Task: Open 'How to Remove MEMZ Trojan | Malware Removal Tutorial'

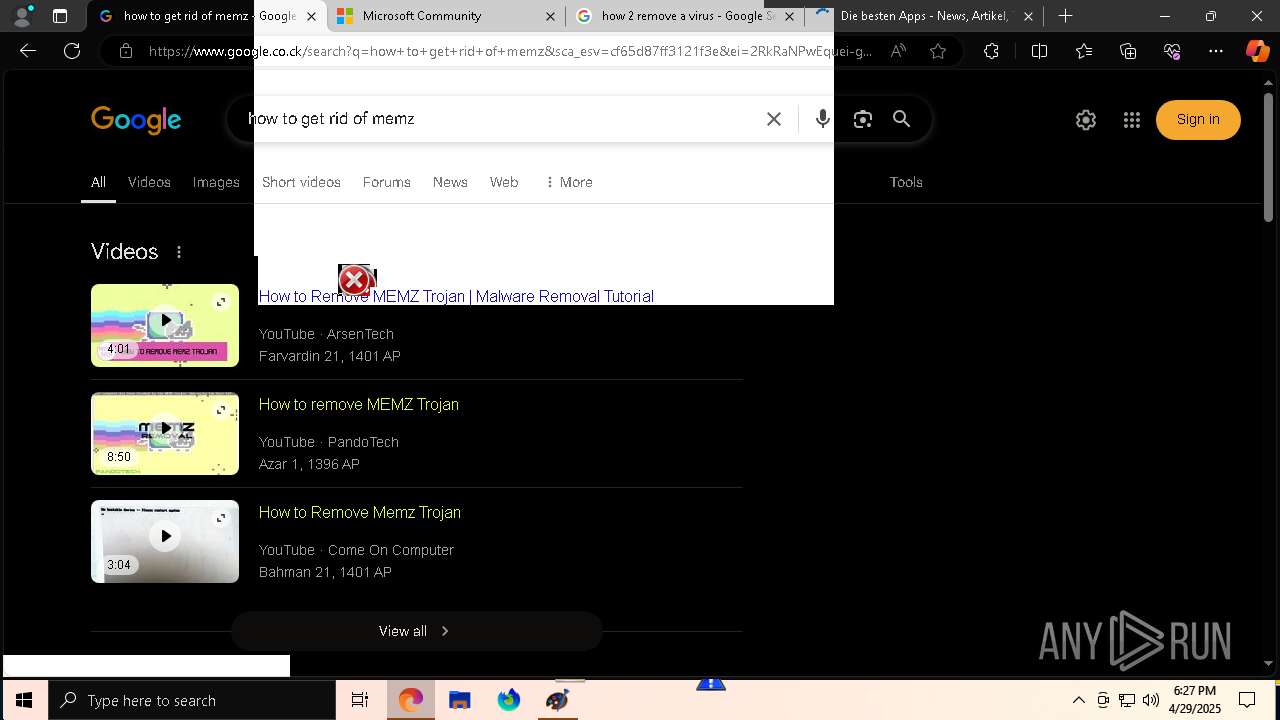Action: point(456,296)
